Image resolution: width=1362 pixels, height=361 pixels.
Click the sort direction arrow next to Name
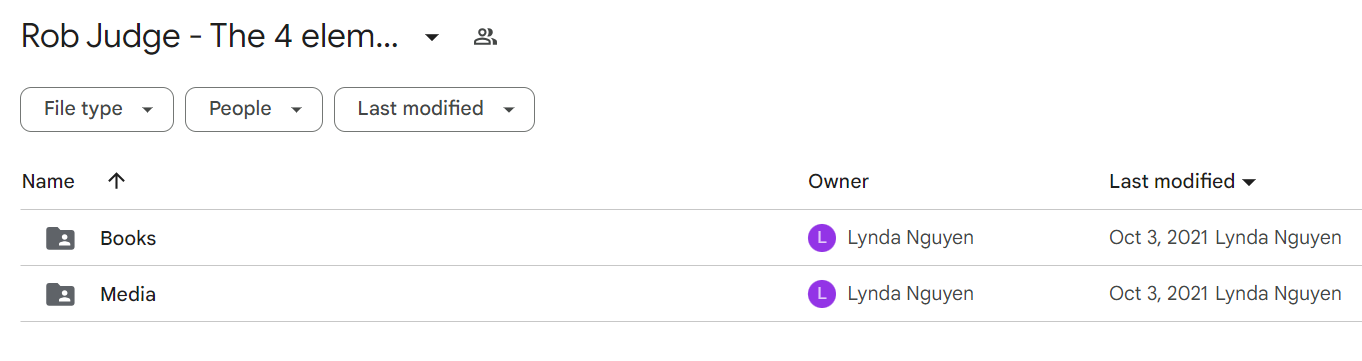click(116, 181)
